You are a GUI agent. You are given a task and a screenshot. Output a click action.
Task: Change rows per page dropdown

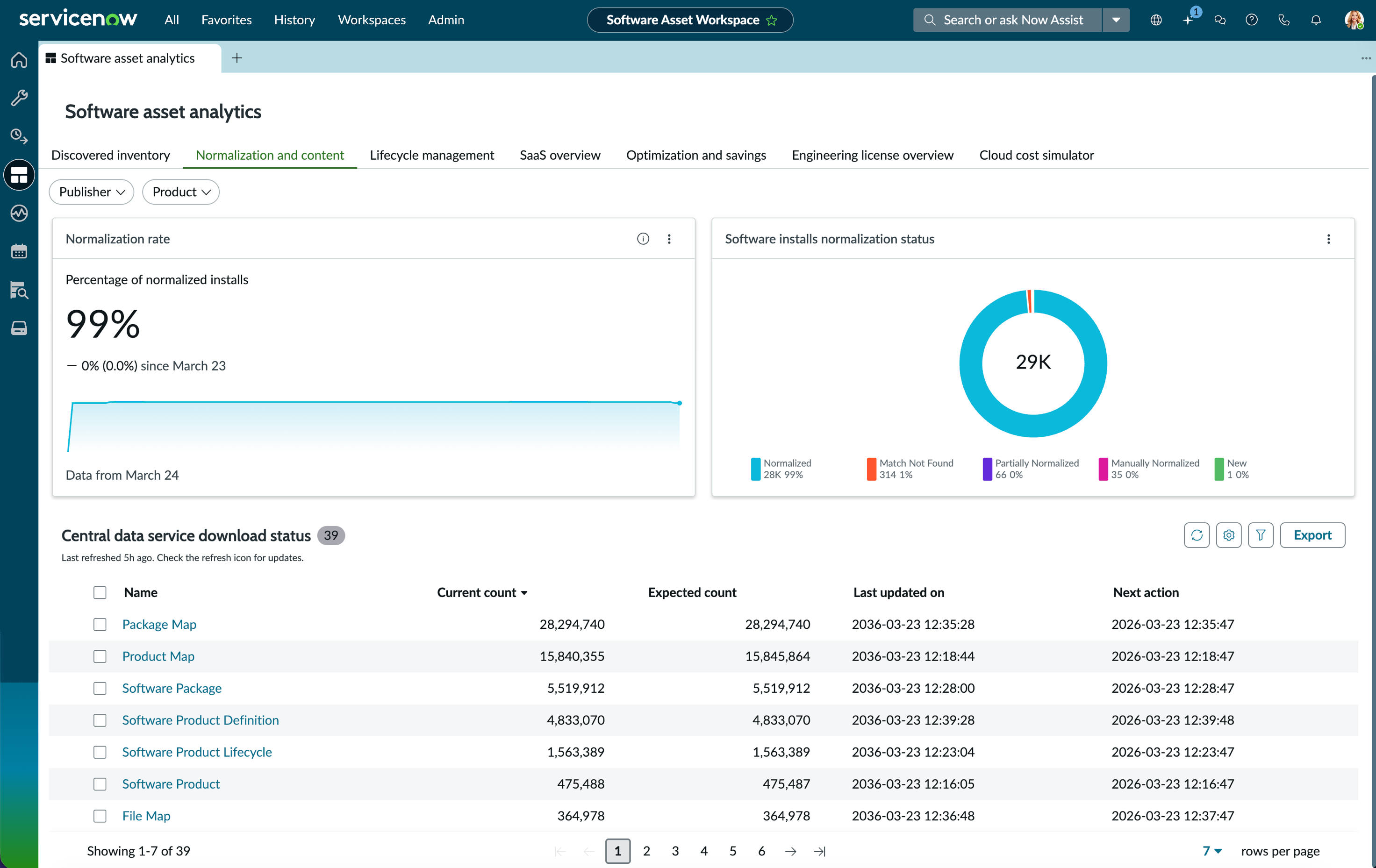point(1211,851)
